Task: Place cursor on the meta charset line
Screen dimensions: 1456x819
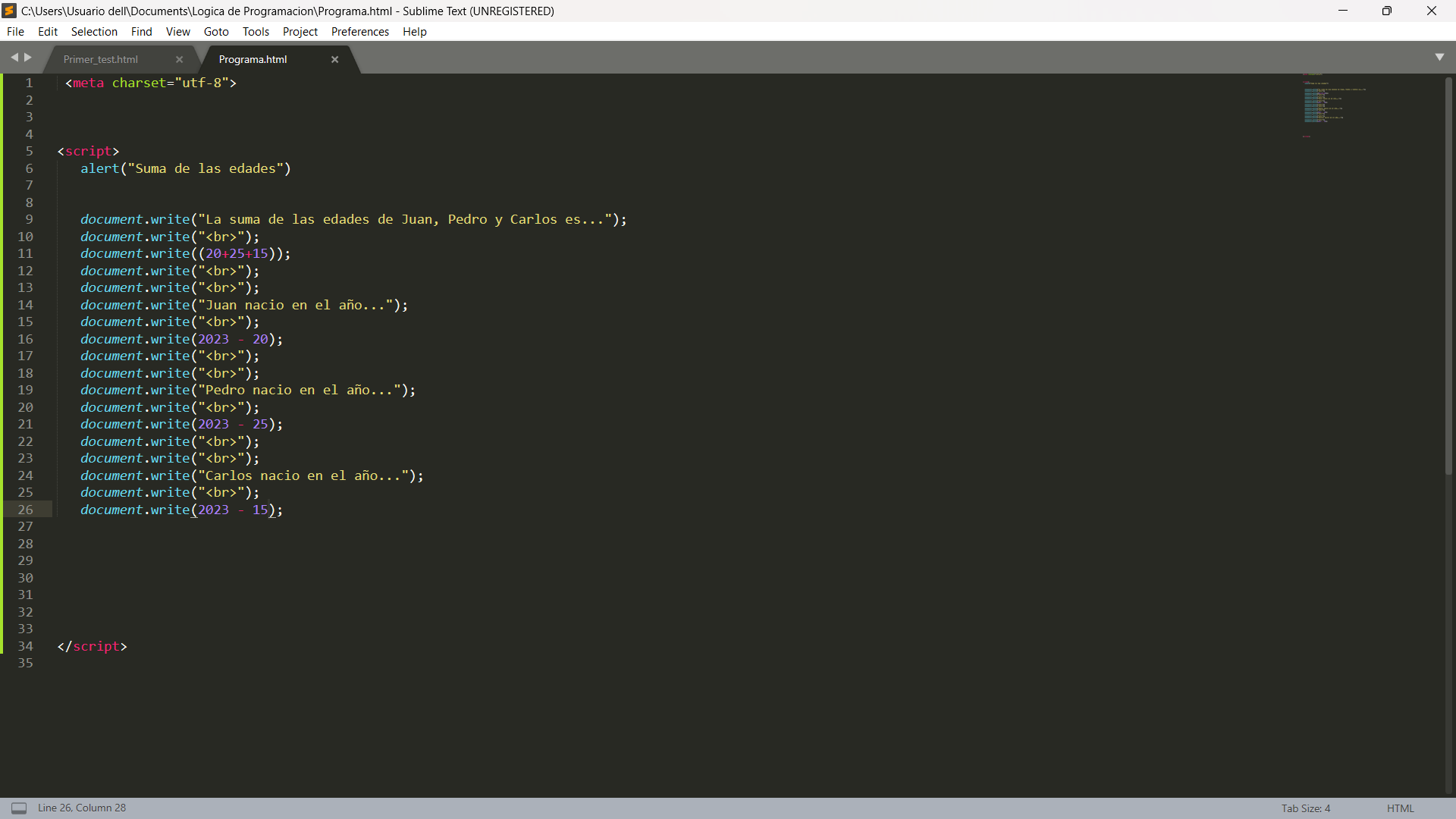Action: point(151,83)
